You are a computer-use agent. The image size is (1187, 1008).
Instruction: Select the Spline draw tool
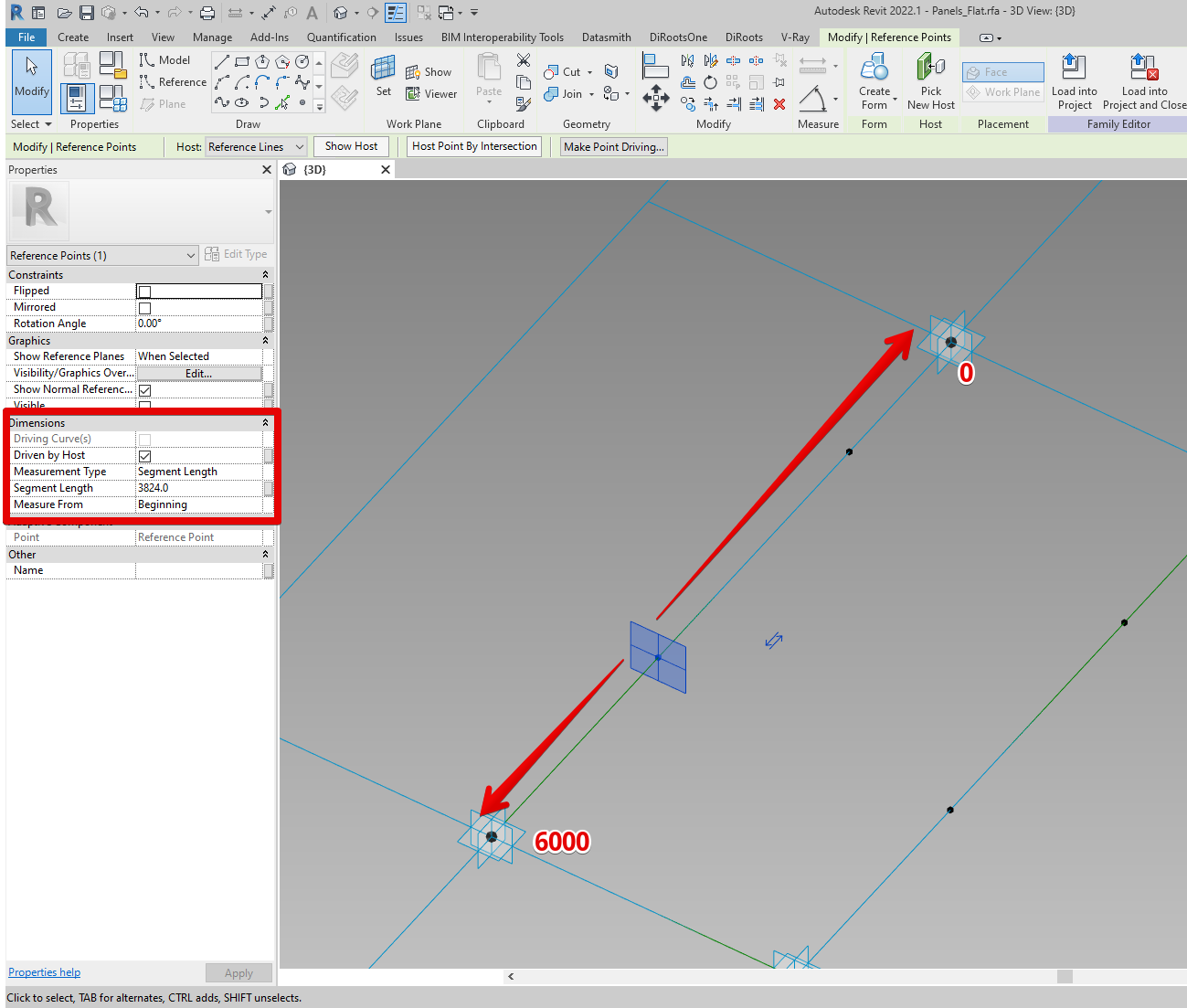click(x=222, y=102)
